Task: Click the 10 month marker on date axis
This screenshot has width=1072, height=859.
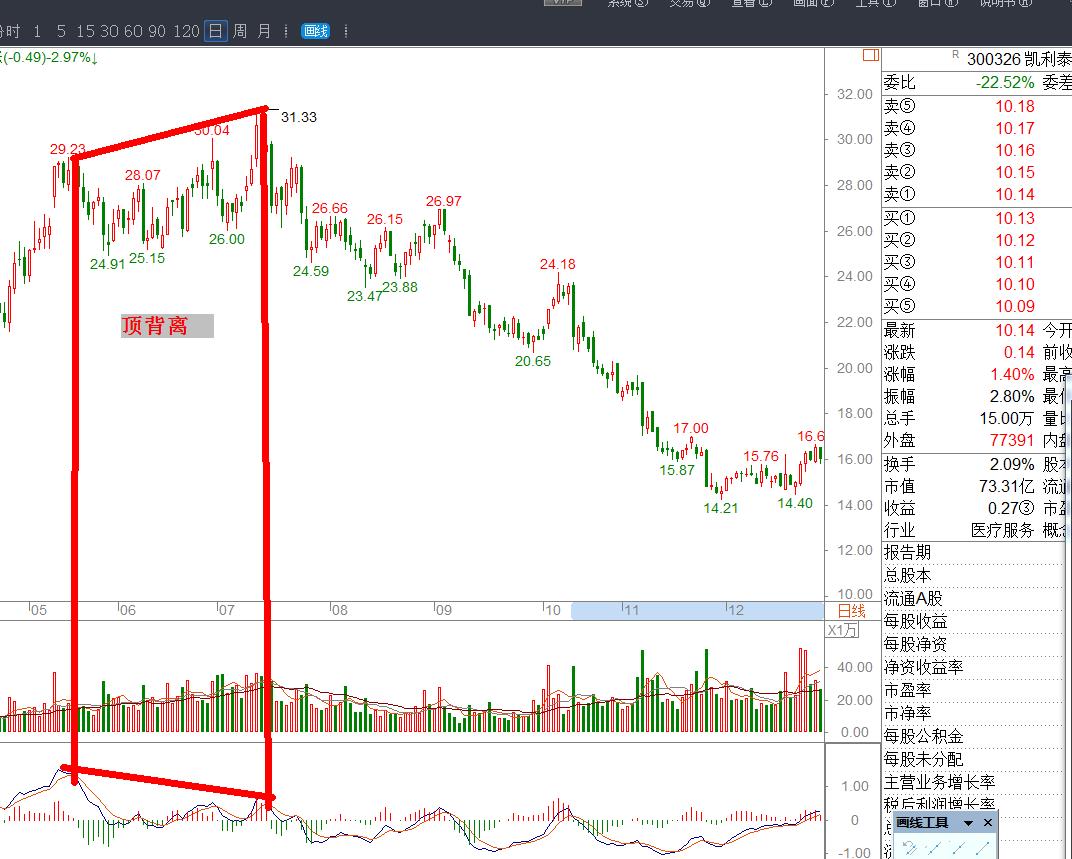Action: (x=552, y=610)
